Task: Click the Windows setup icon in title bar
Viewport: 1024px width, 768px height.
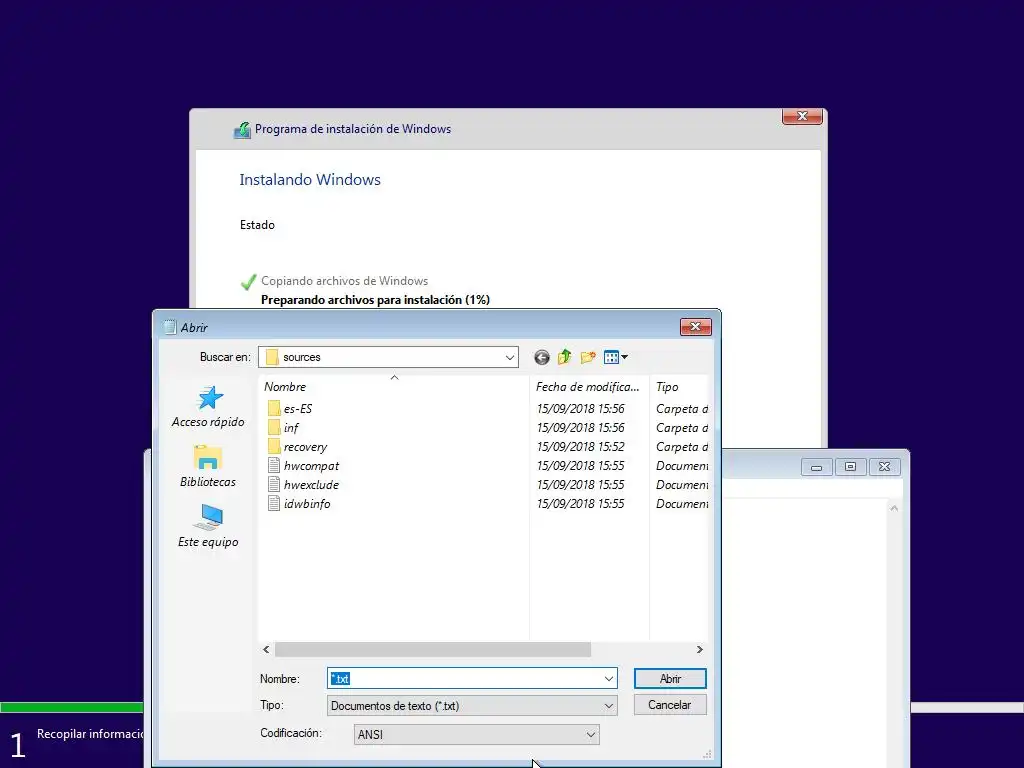Action: (x=242, y=130)
